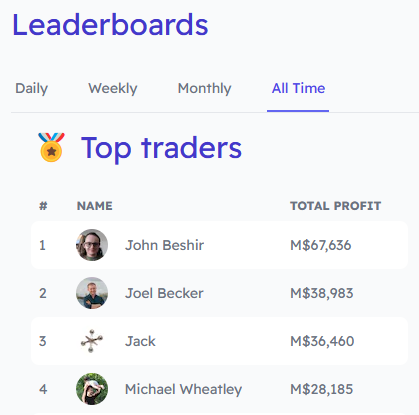Image resolution: width=419 pixels, height=415 pixels.
Task: Switch to the Weekly tab
Action: 113,88
